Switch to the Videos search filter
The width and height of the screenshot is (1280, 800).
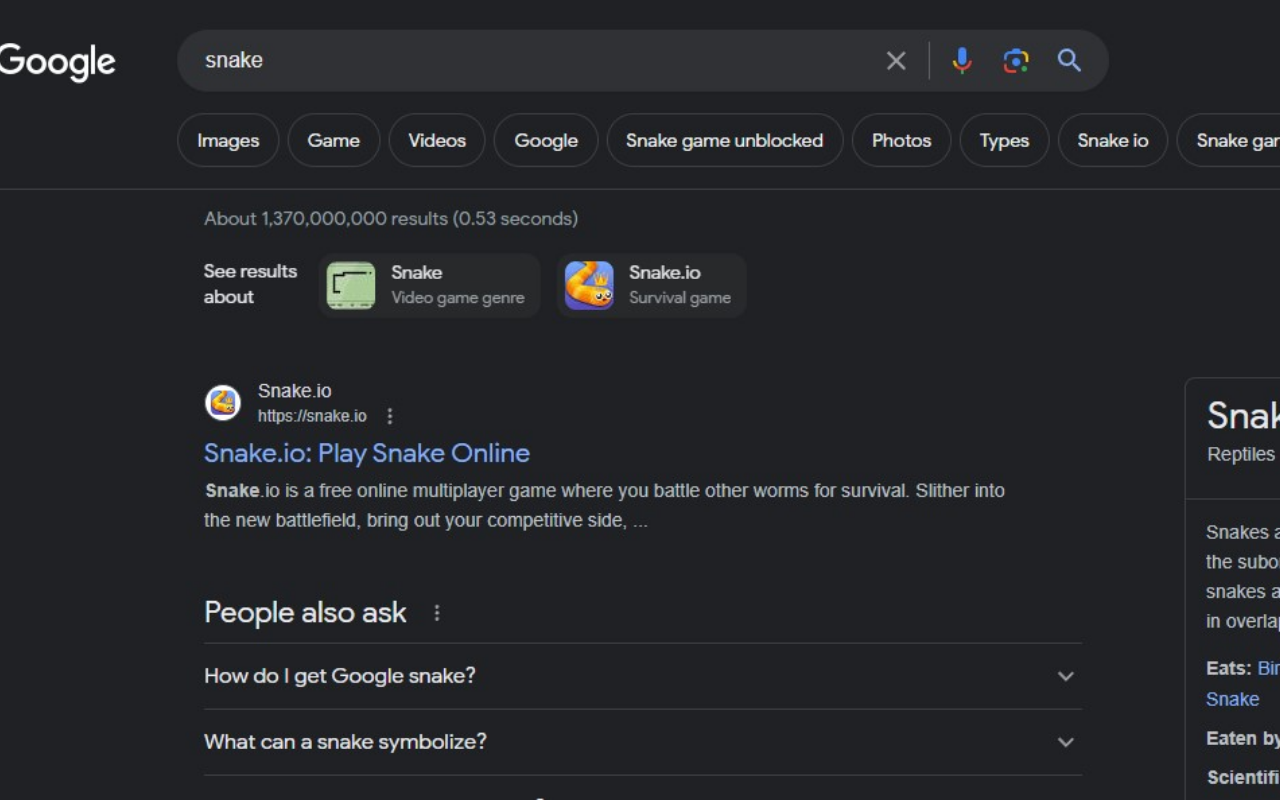(437, 140)
